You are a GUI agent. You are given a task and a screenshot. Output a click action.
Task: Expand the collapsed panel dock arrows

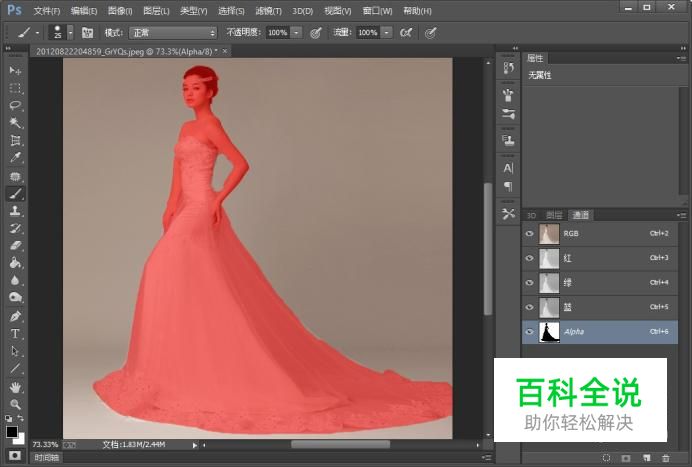[x=515, y=48]
